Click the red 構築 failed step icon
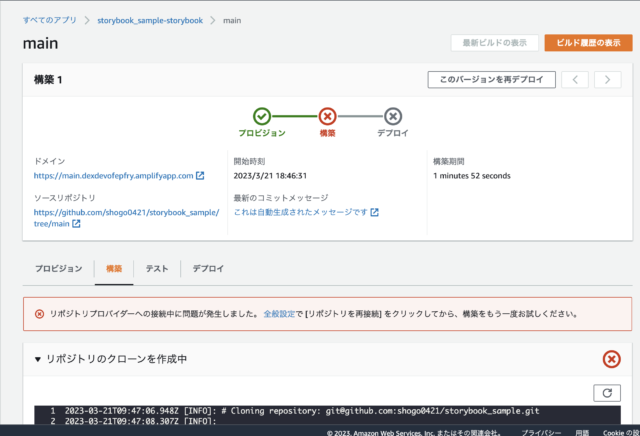 point(327,116)
